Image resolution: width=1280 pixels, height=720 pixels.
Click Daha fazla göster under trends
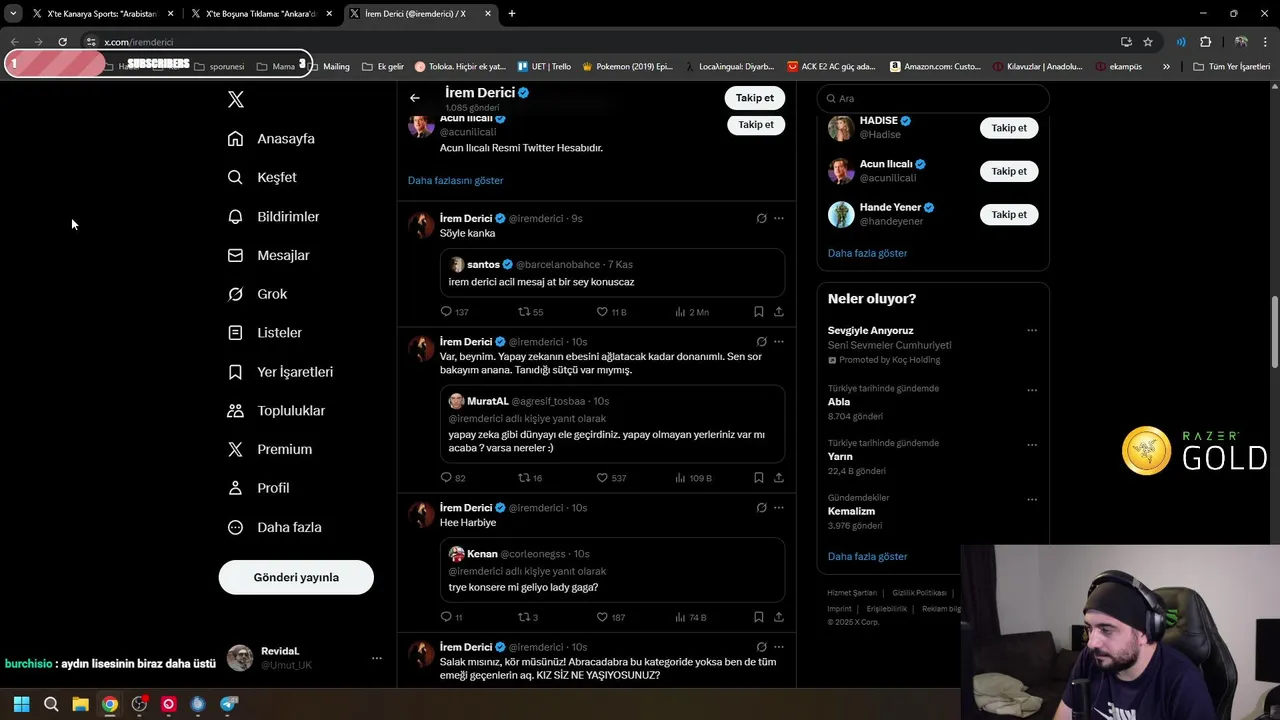tap(868, 556)
